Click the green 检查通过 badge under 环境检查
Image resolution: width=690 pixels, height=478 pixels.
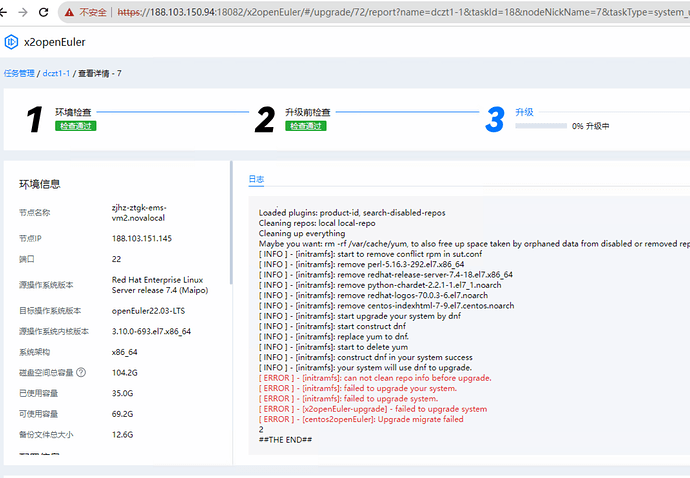pos(75,126)
